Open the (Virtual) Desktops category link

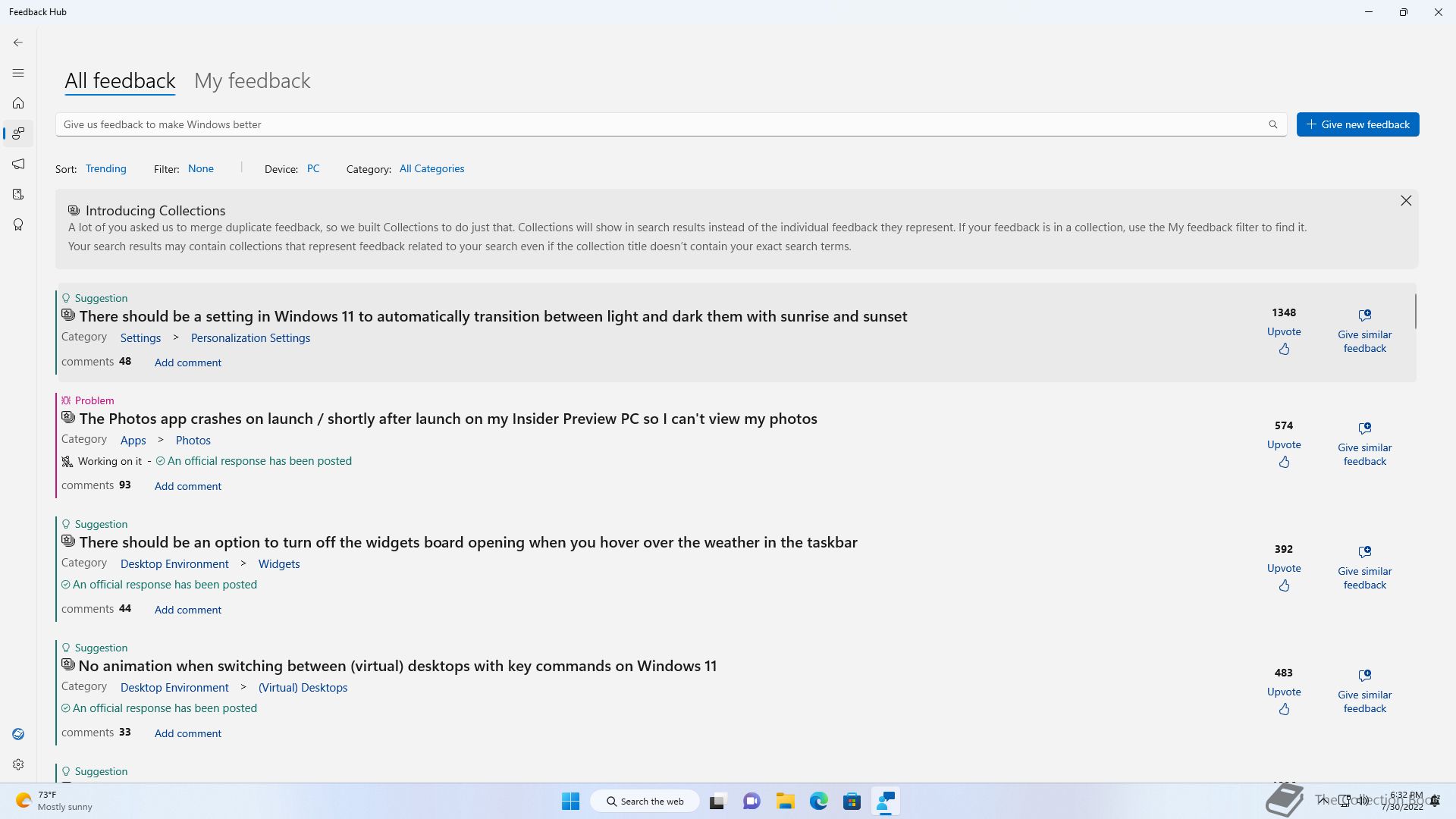303,688
